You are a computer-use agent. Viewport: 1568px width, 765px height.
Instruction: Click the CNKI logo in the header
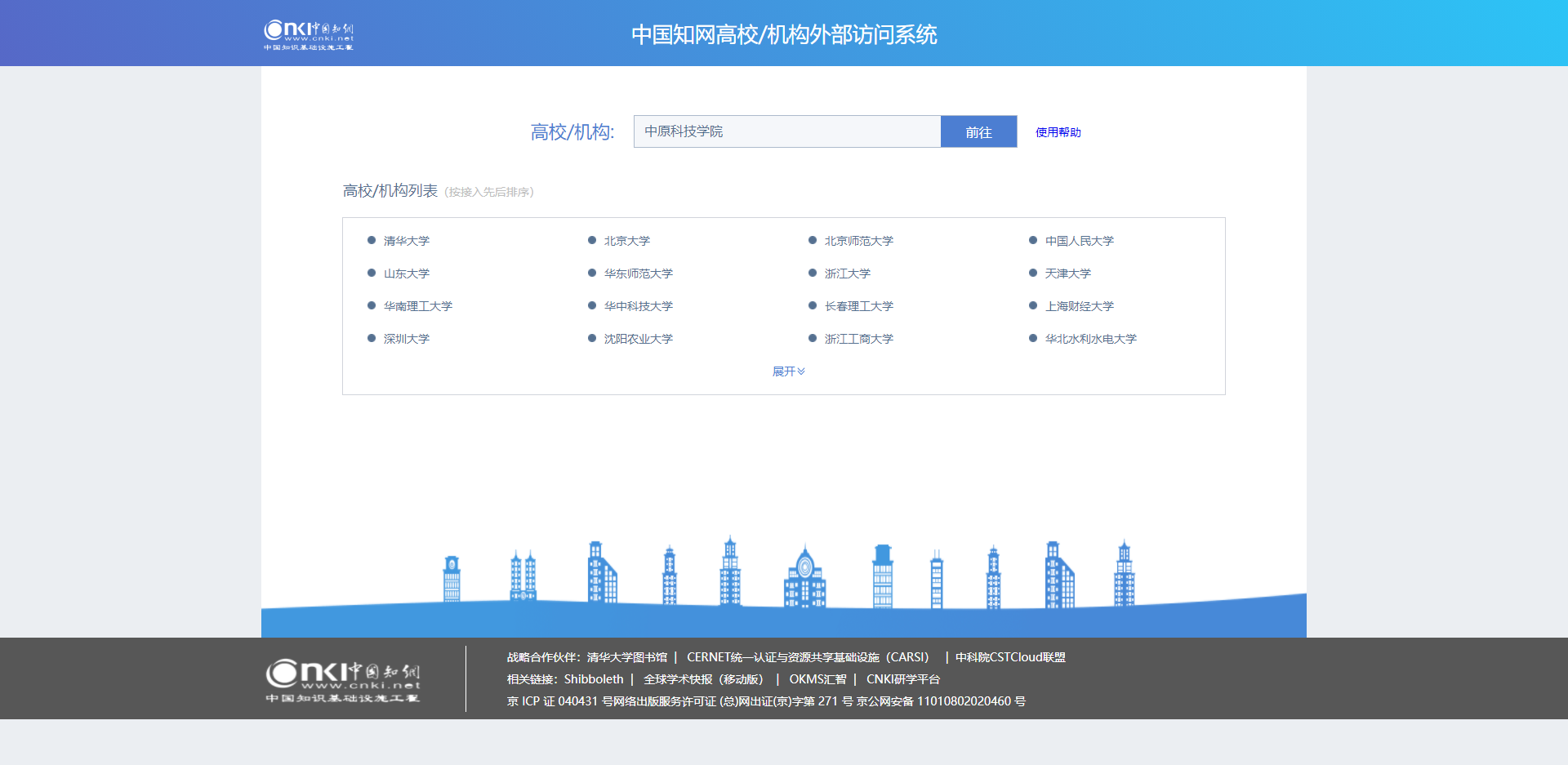click(x=308, y=34)
